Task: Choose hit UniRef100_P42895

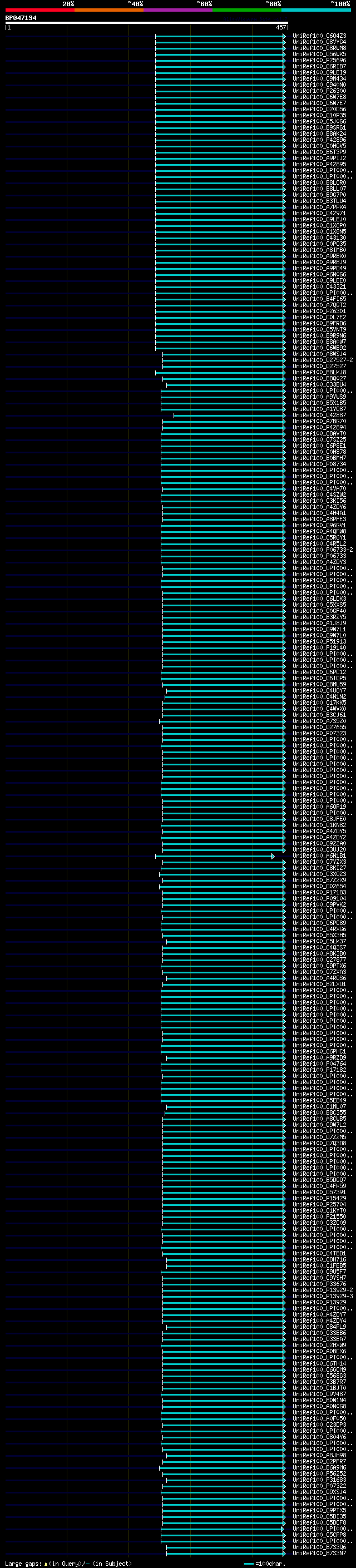Action: (x=319, y=164)
